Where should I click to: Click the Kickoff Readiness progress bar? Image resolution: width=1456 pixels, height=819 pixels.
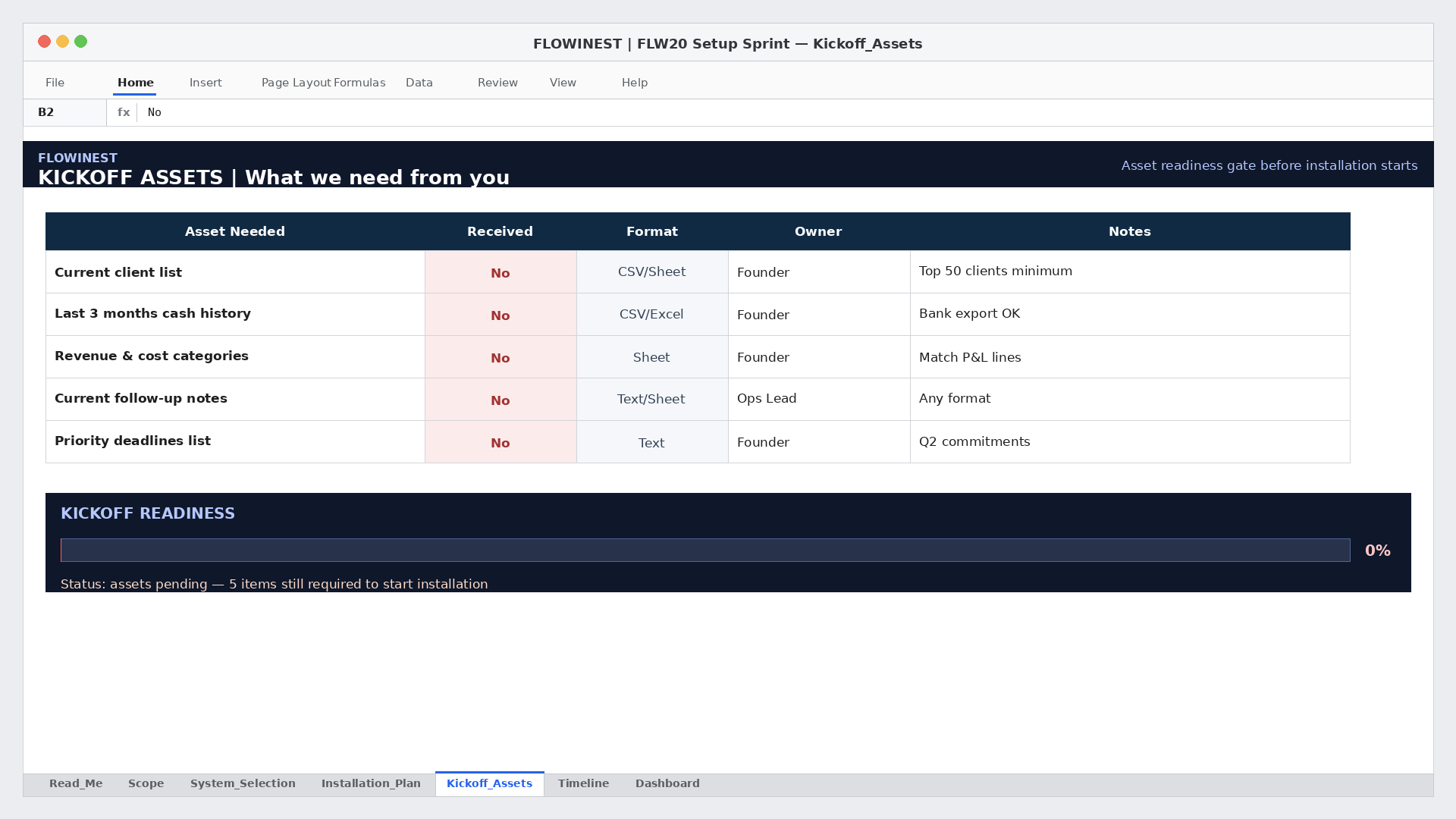pyautogui.click(x=705, y=551)
